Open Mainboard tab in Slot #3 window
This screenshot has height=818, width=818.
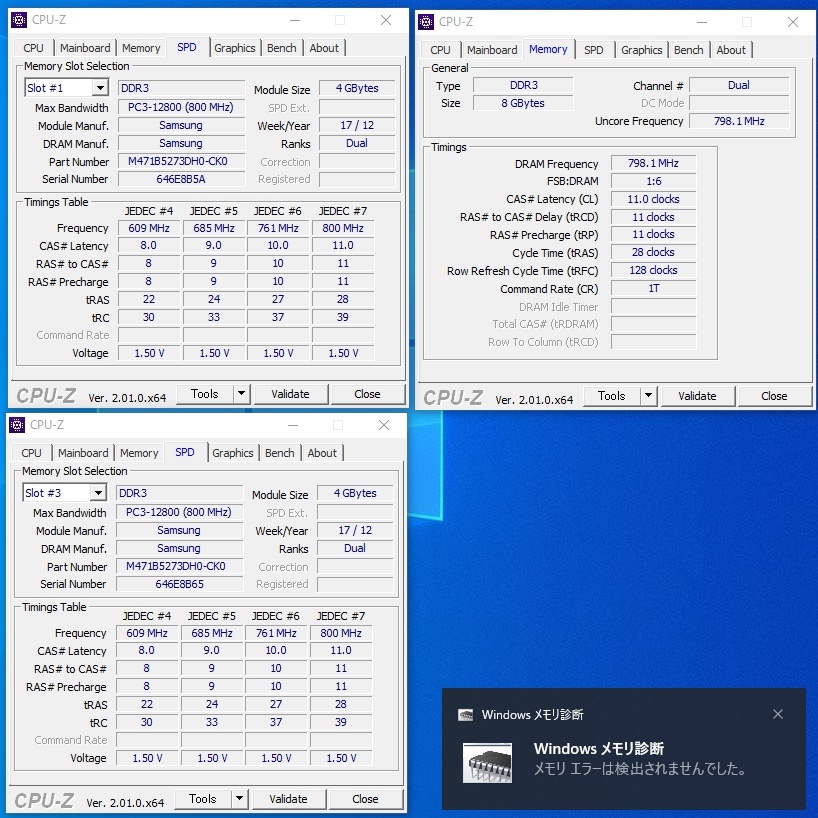pyautogui.click(x=83, y=453)
